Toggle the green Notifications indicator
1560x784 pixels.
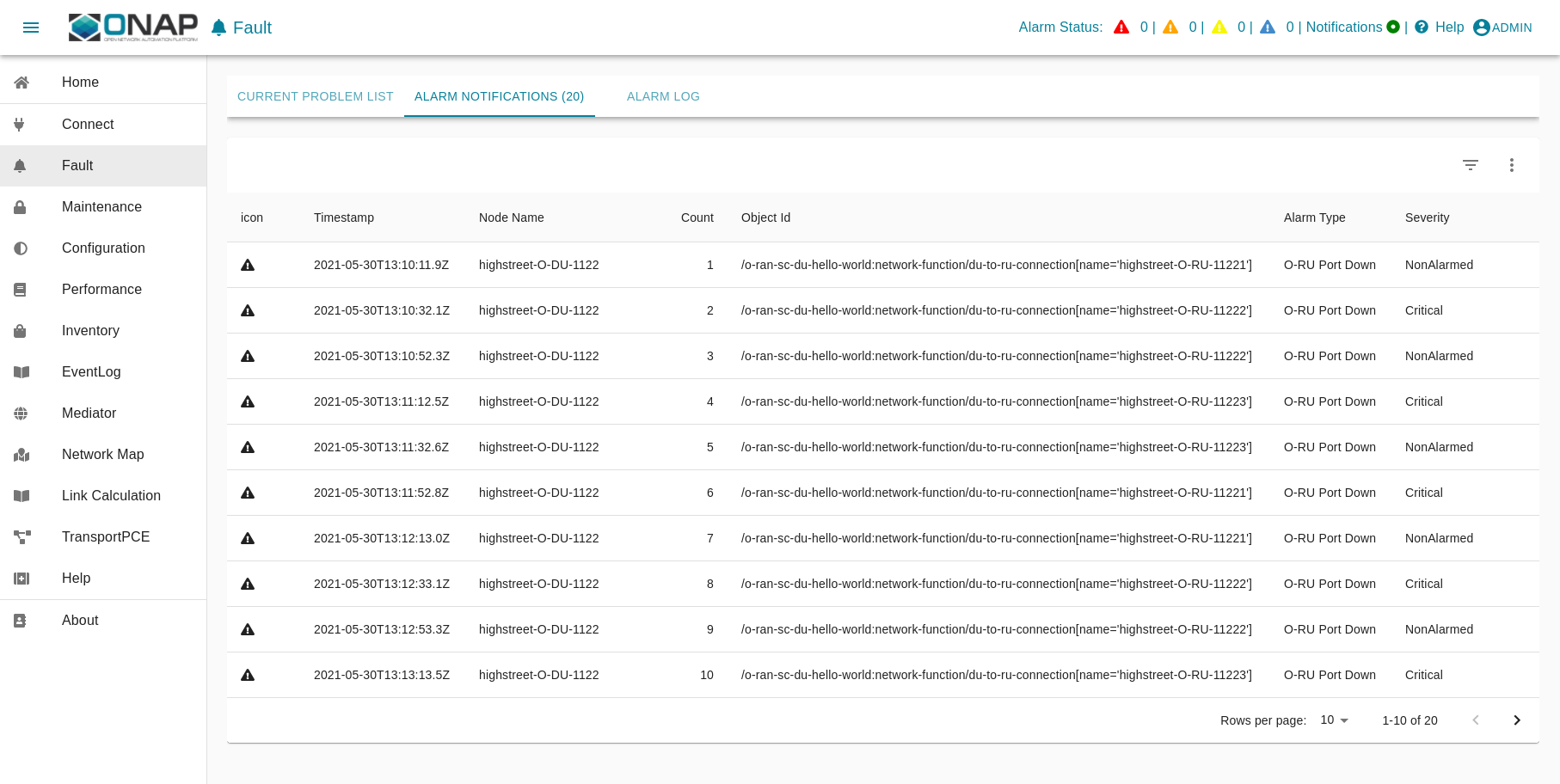coord(1393,28)
